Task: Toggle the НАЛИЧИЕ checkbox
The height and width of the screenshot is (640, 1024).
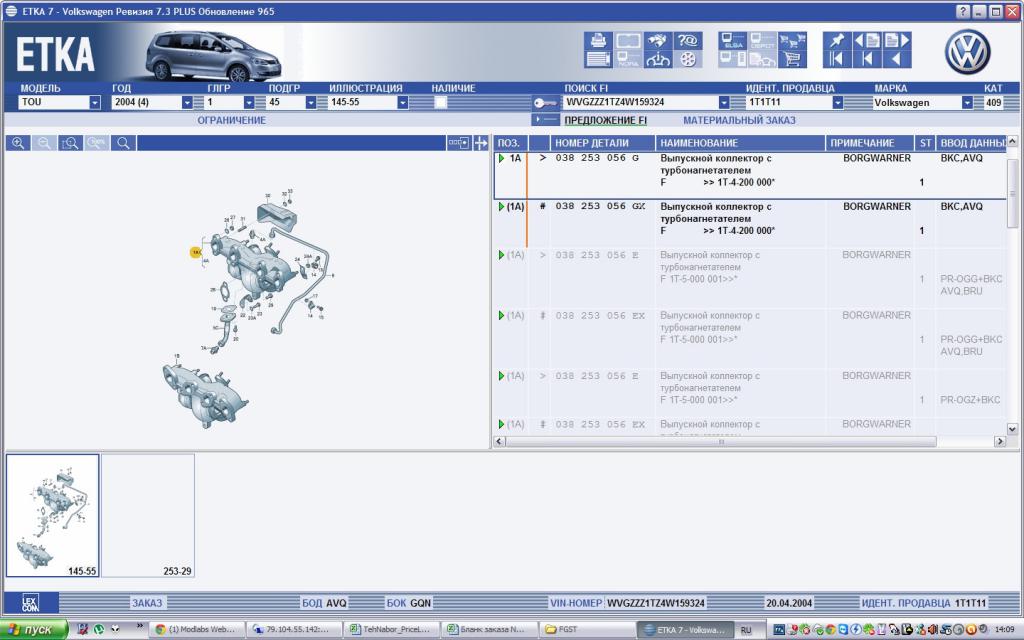Action: (x=441, y=102)
